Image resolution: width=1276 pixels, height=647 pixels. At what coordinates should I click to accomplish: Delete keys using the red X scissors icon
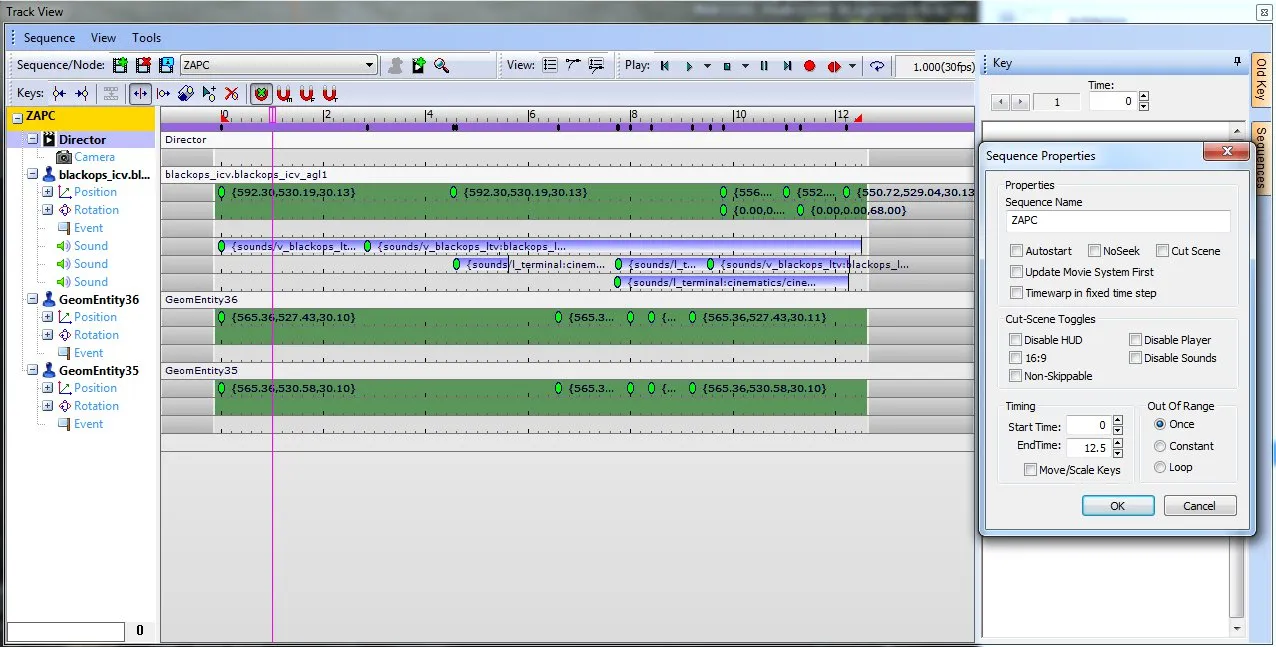click(x=232, y=93)
